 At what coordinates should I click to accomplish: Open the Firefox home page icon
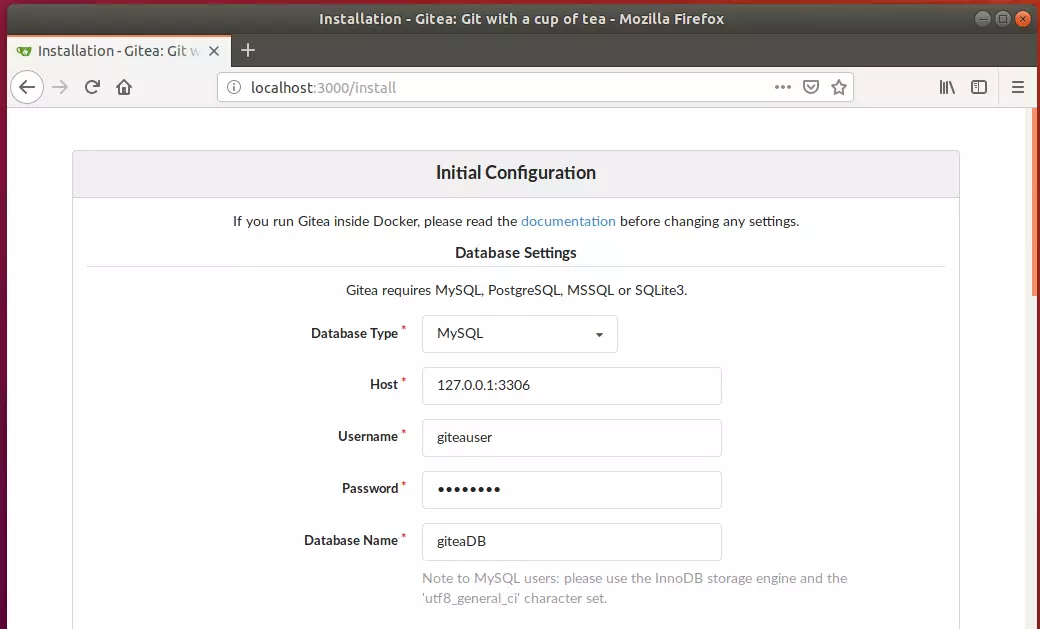124,87
